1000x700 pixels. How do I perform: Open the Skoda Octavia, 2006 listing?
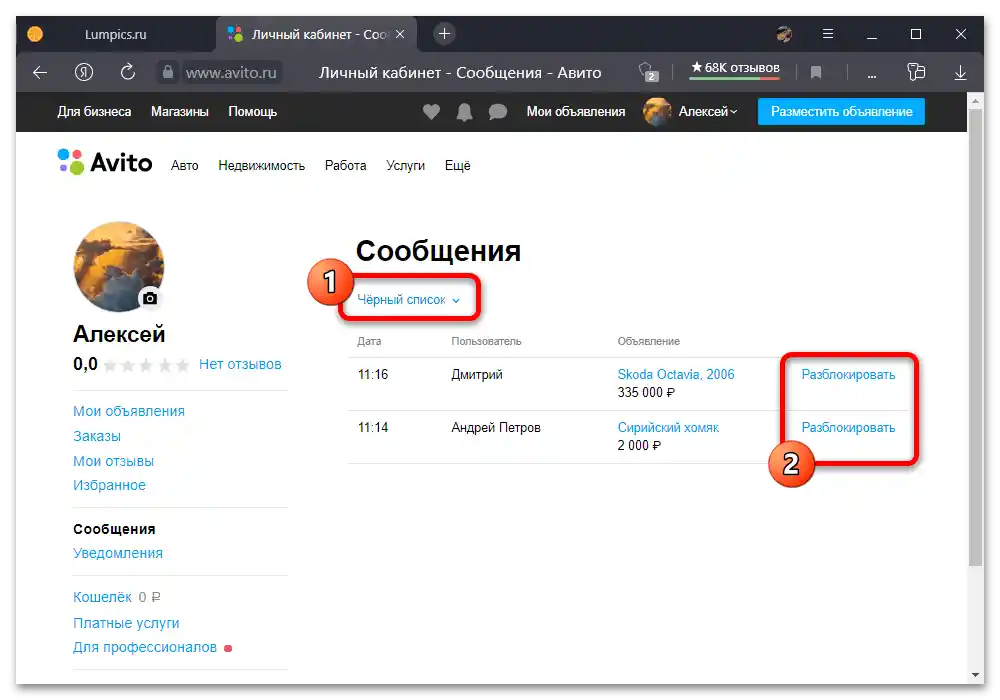[x=676, y=375]
